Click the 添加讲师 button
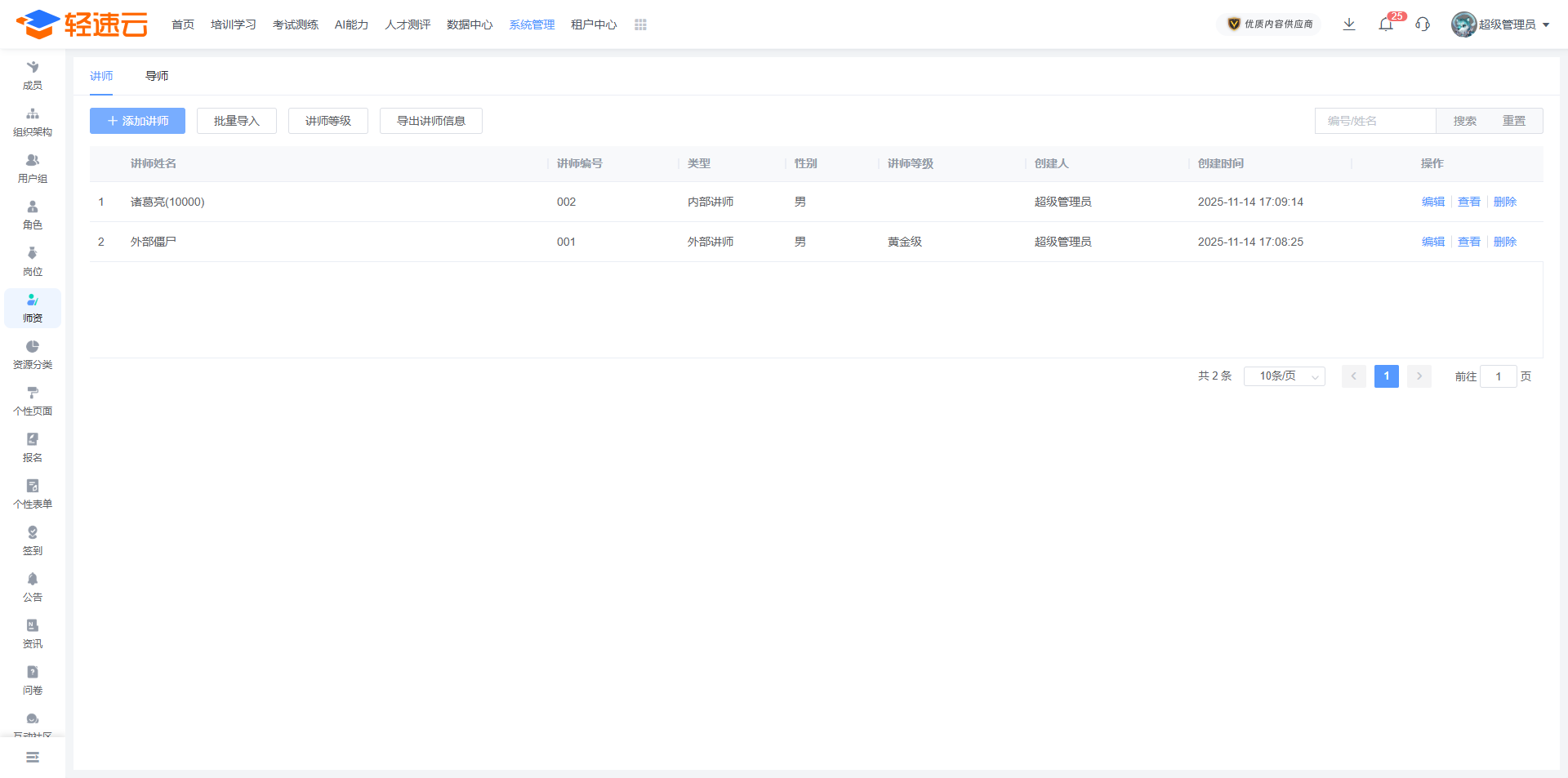1568x778 pixels. pyautogui.click(x=137, y=121)
